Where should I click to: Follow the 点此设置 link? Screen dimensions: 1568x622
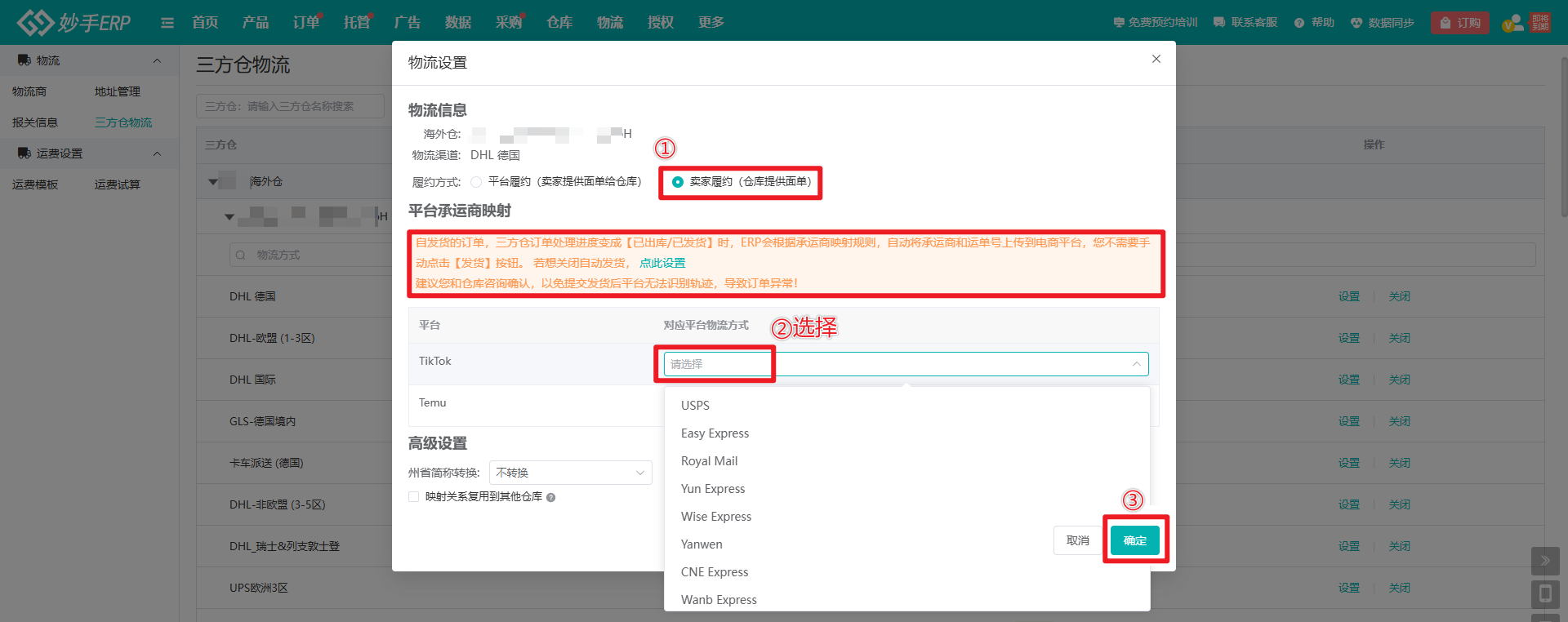click(x=662, y=263)
